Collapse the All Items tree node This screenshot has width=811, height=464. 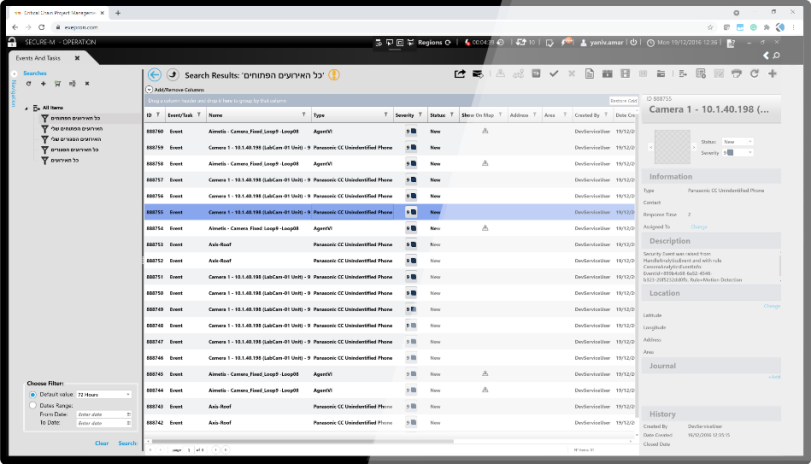point(26,108)
